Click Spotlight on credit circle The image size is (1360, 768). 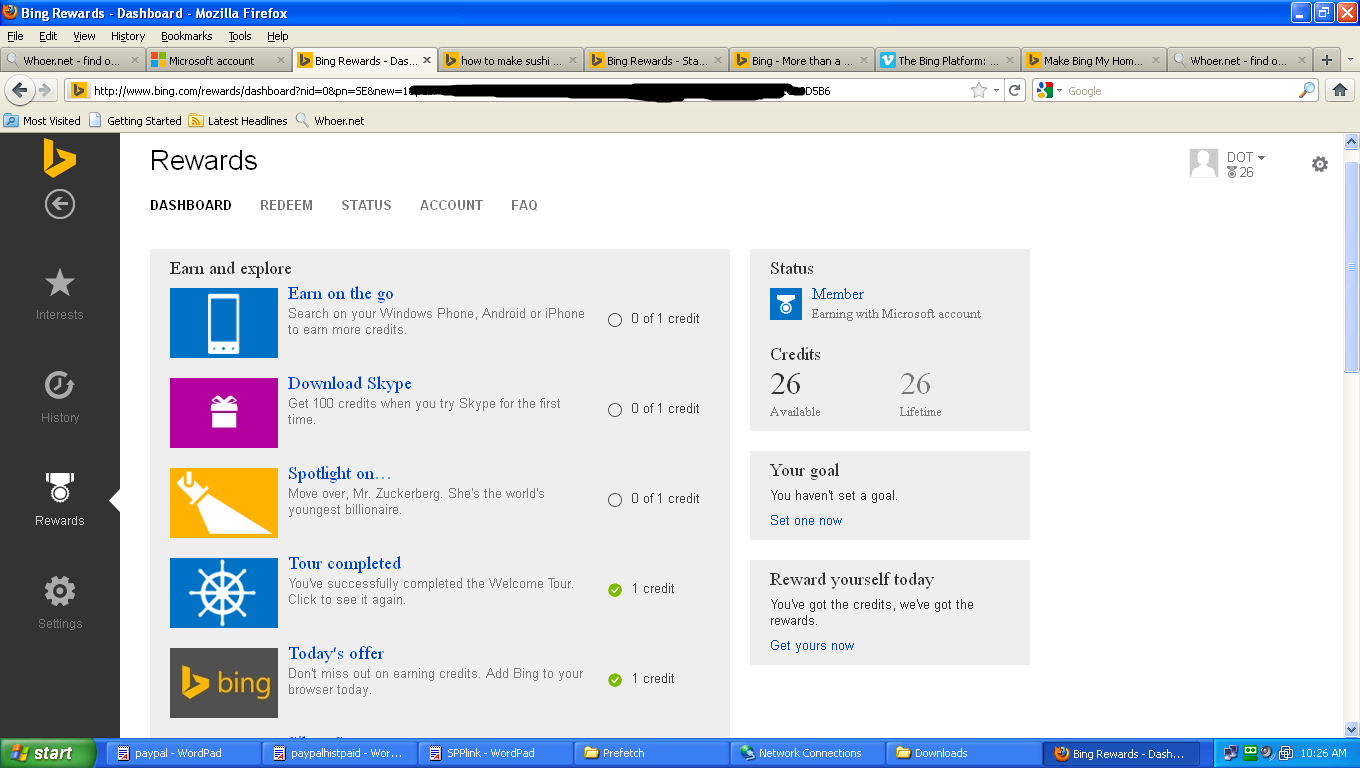pyautogui.click(x=615, y=500)
